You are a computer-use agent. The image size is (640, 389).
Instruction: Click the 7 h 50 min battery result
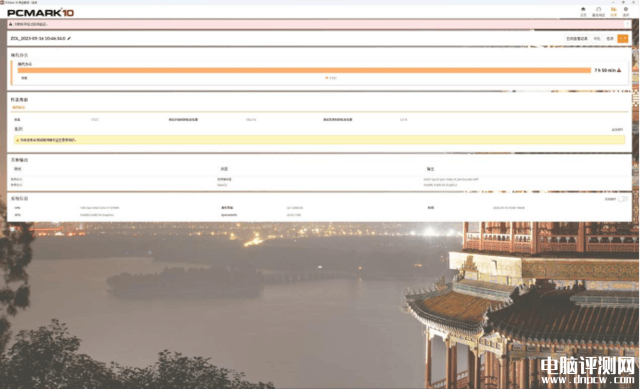coord(604,70)
